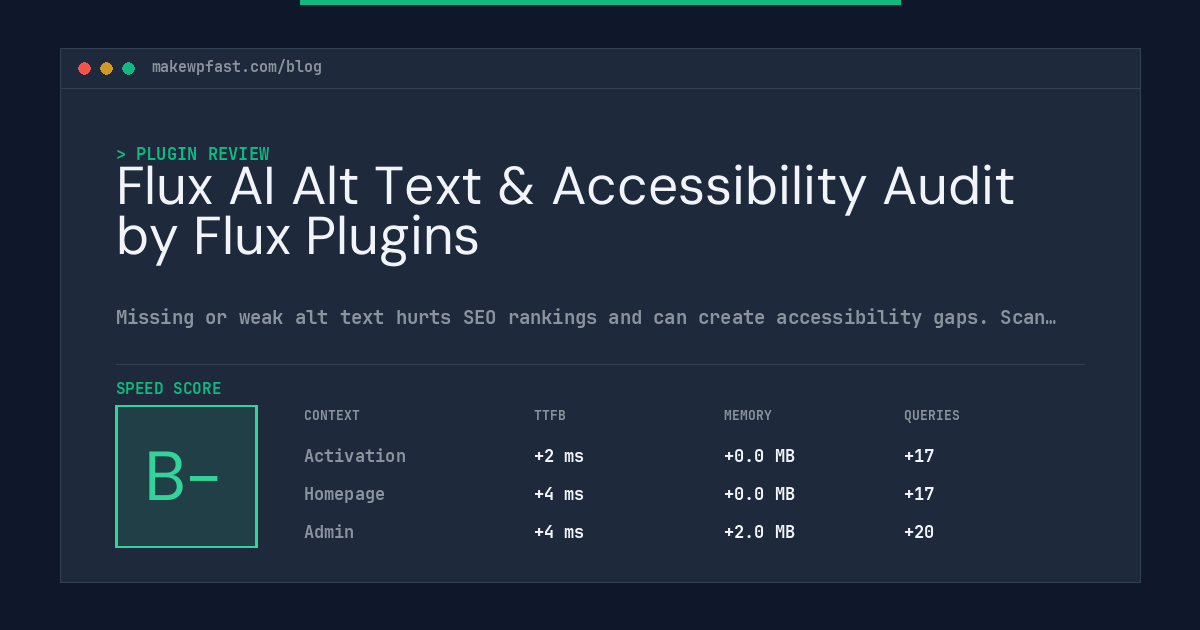Click Activation memory value +0.0 MB
This screenshot has width=1200, height=630.
(x=759, y=456)
